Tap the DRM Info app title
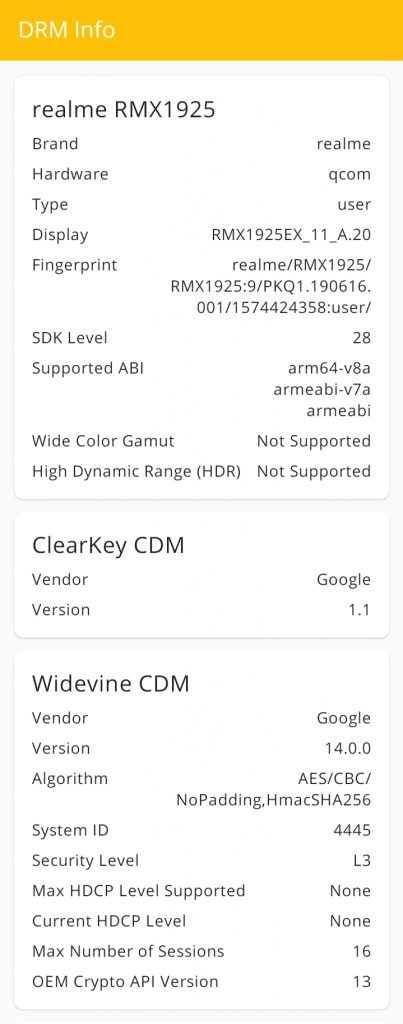The image size is (403, 1024). (x=67, y=30)
